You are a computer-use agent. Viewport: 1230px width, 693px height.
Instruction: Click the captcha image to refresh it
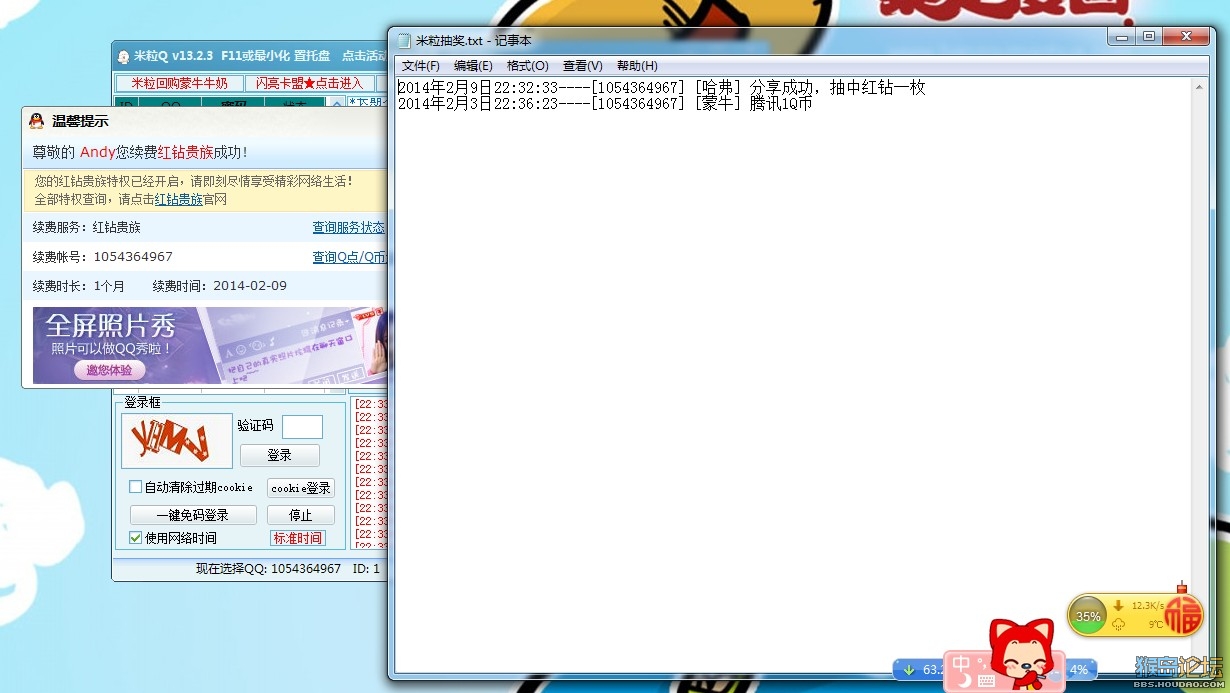click(x=177, y=441)
